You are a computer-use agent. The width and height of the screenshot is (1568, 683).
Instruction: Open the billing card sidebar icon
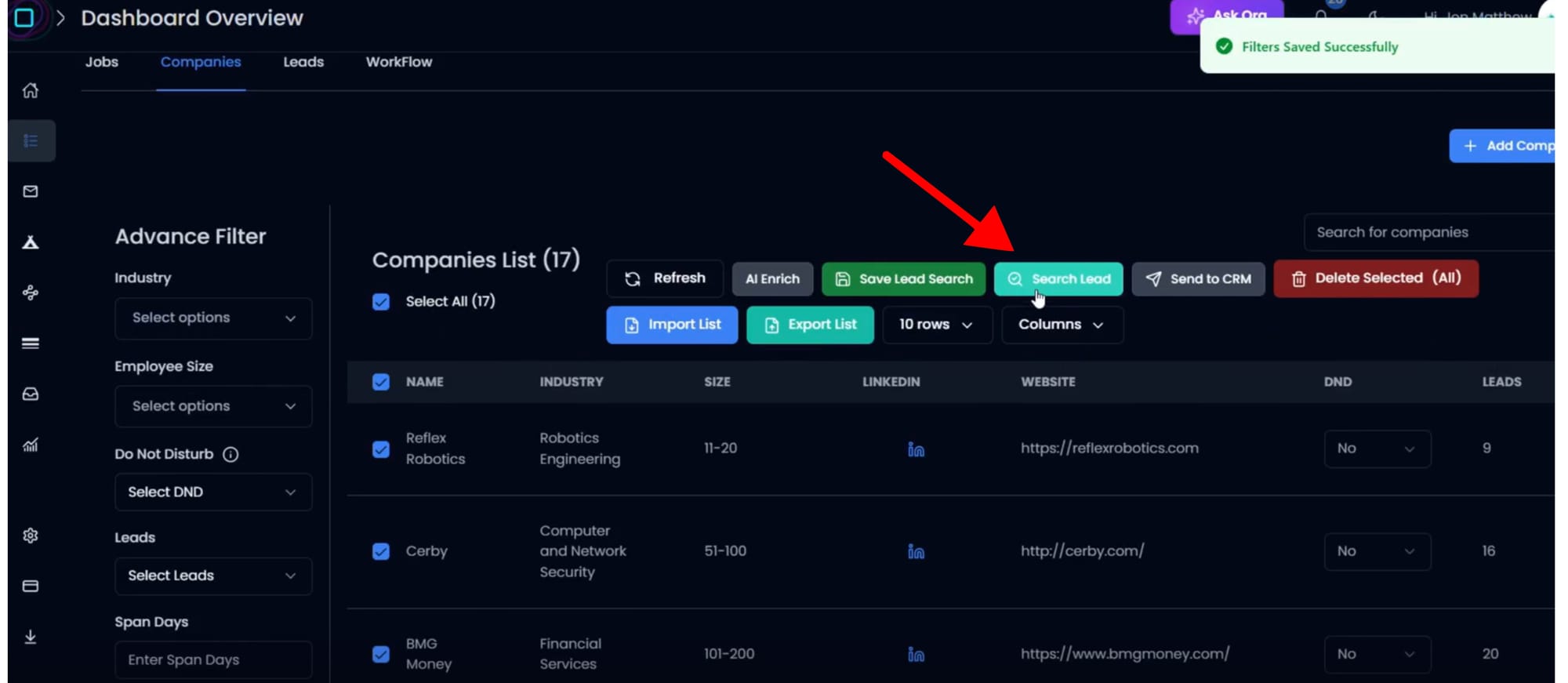pyautogui.click(x=31, y=586)
